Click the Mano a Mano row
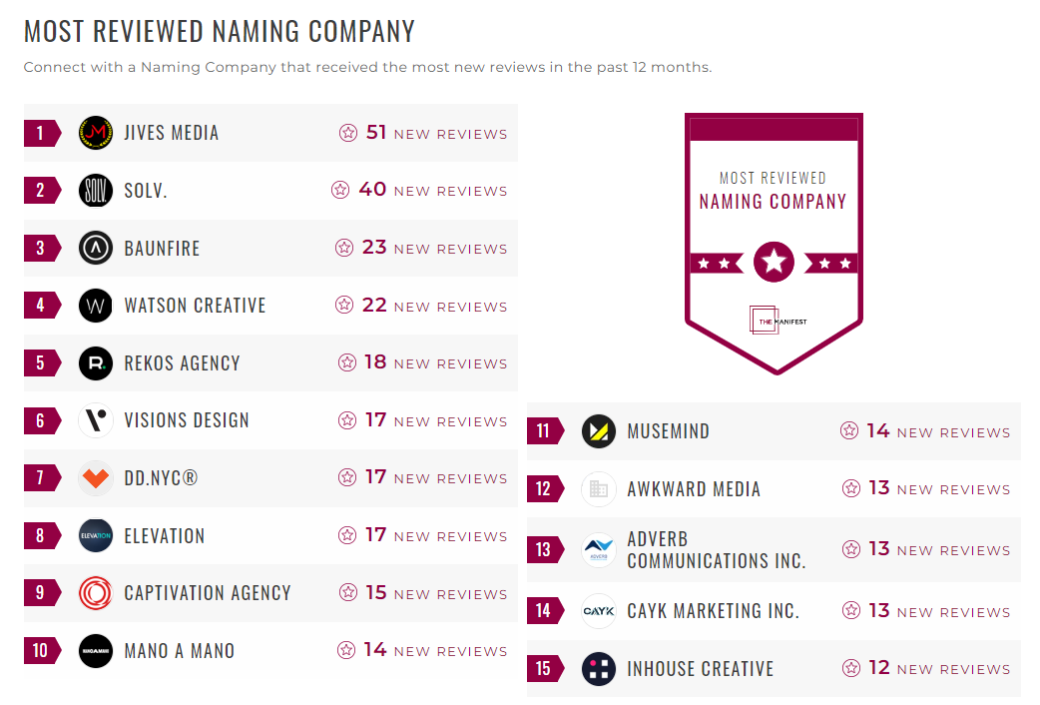The width and height of the screenshot is (1040, 705). 180,651
